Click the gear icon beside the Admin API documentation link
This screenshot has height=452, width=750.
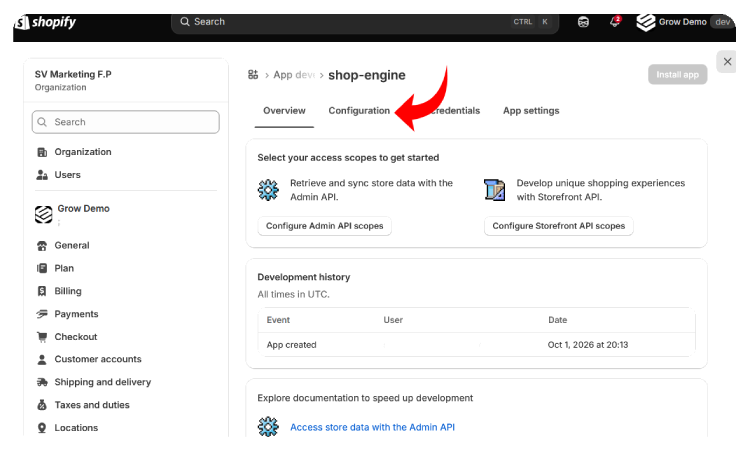[268, 427]
